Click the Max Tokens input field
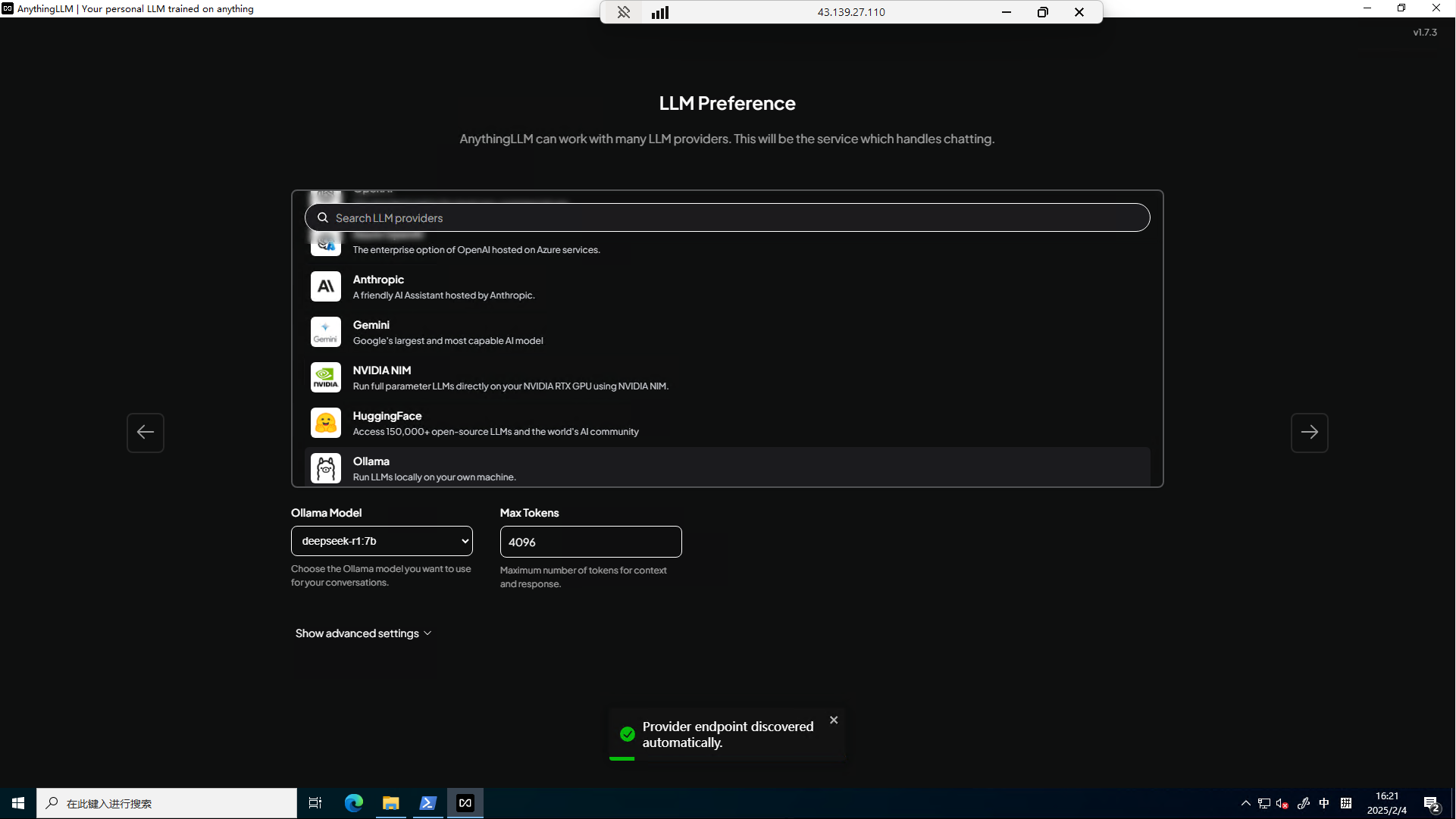Viewport: 1456px width, 819px height. point(590,542)
